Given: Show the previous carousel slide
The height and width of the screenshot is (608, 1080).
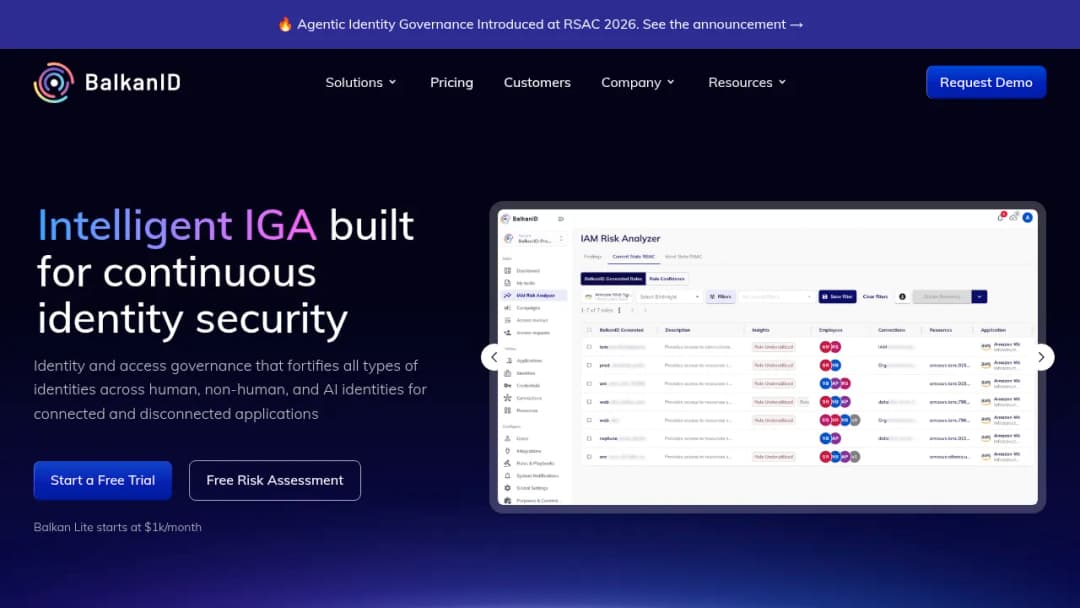Looking at the screenshot, I should [494, 357].
